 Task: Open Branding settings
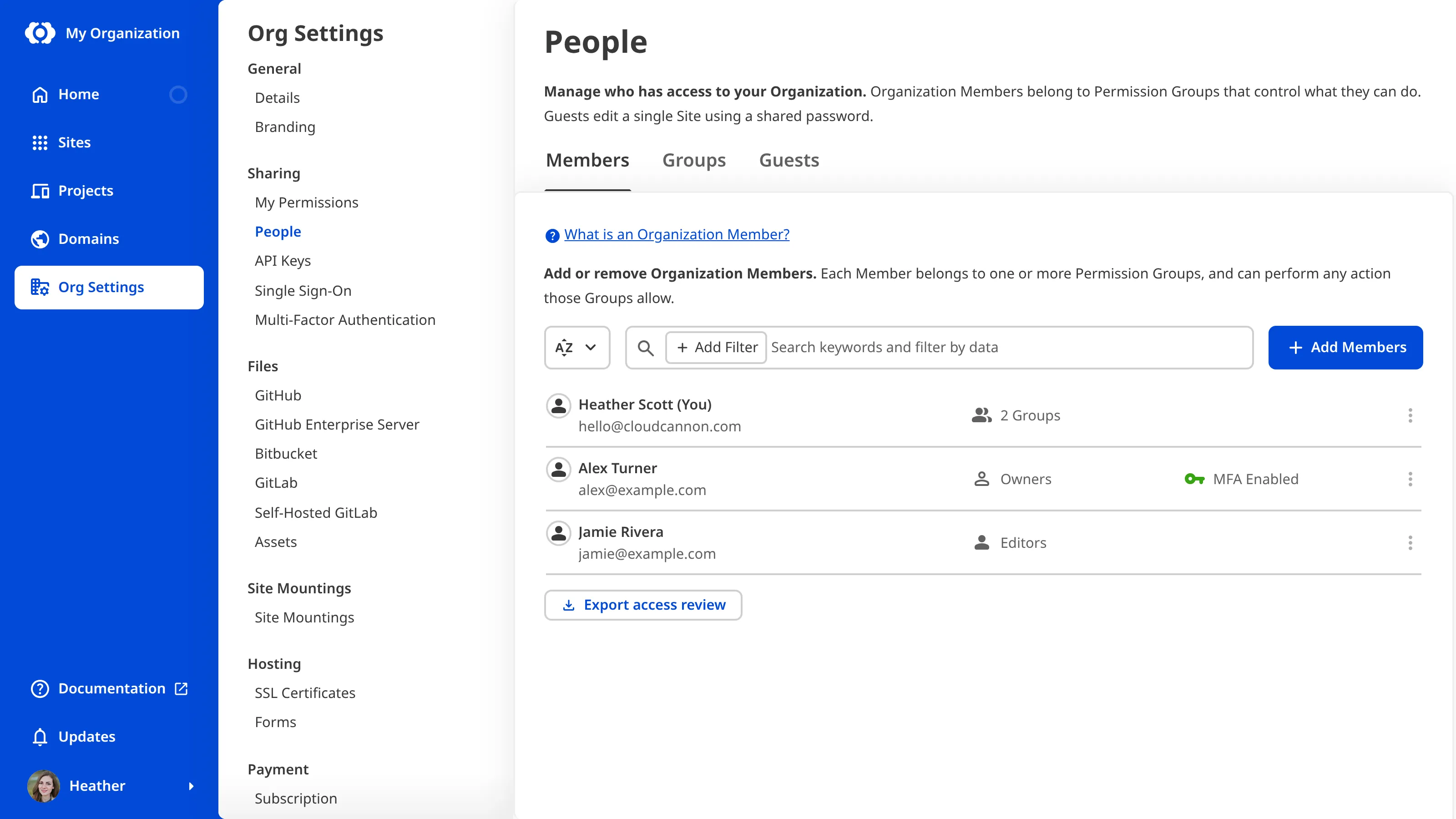pos(285,127)
